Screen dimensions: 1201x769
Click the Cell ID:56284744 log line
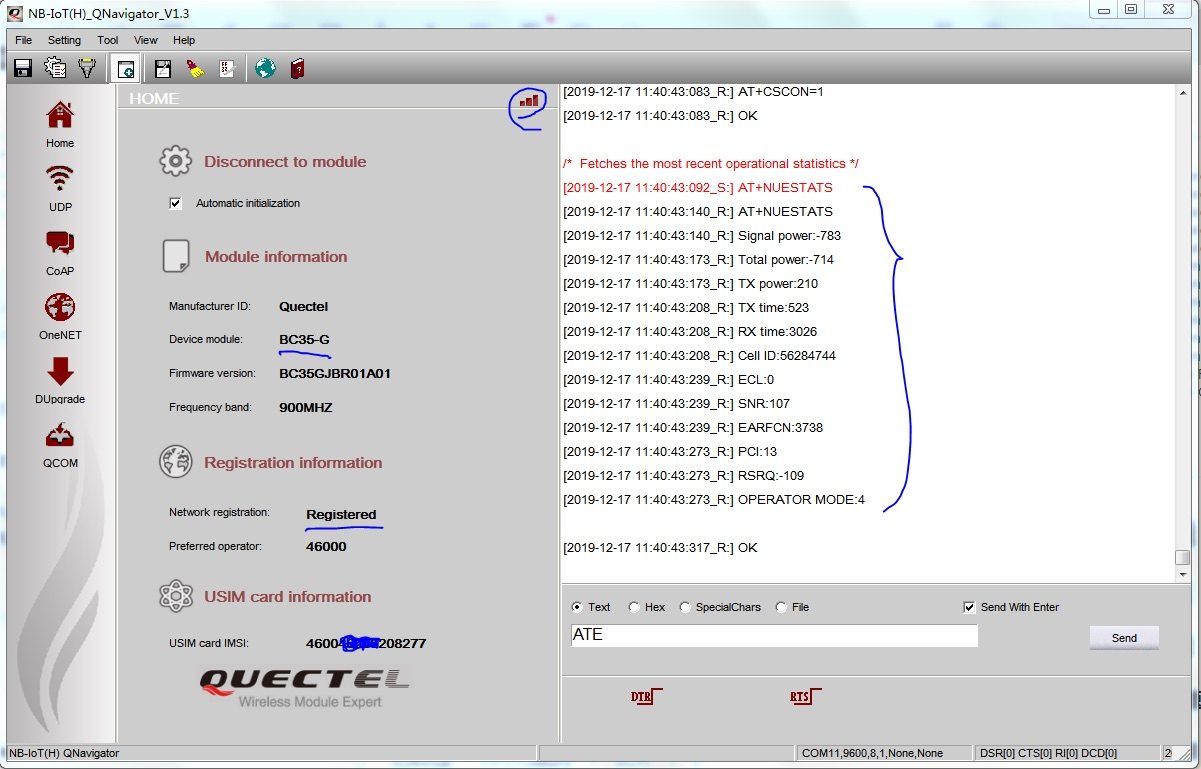700,356
